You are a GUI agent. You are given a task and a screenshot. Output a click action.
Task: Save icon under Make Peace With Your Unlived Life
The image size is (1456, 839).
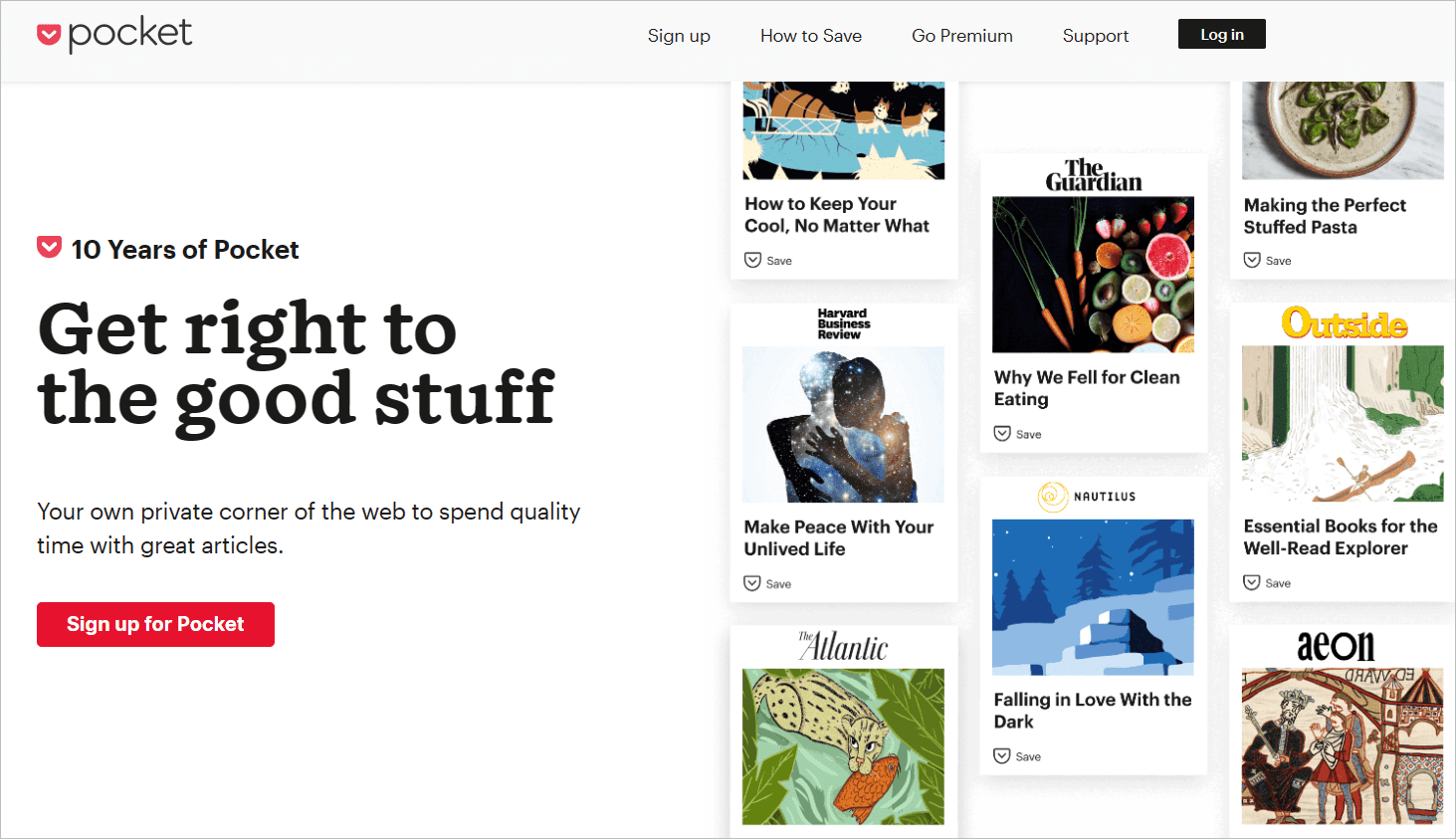click(x=752, y=584)
